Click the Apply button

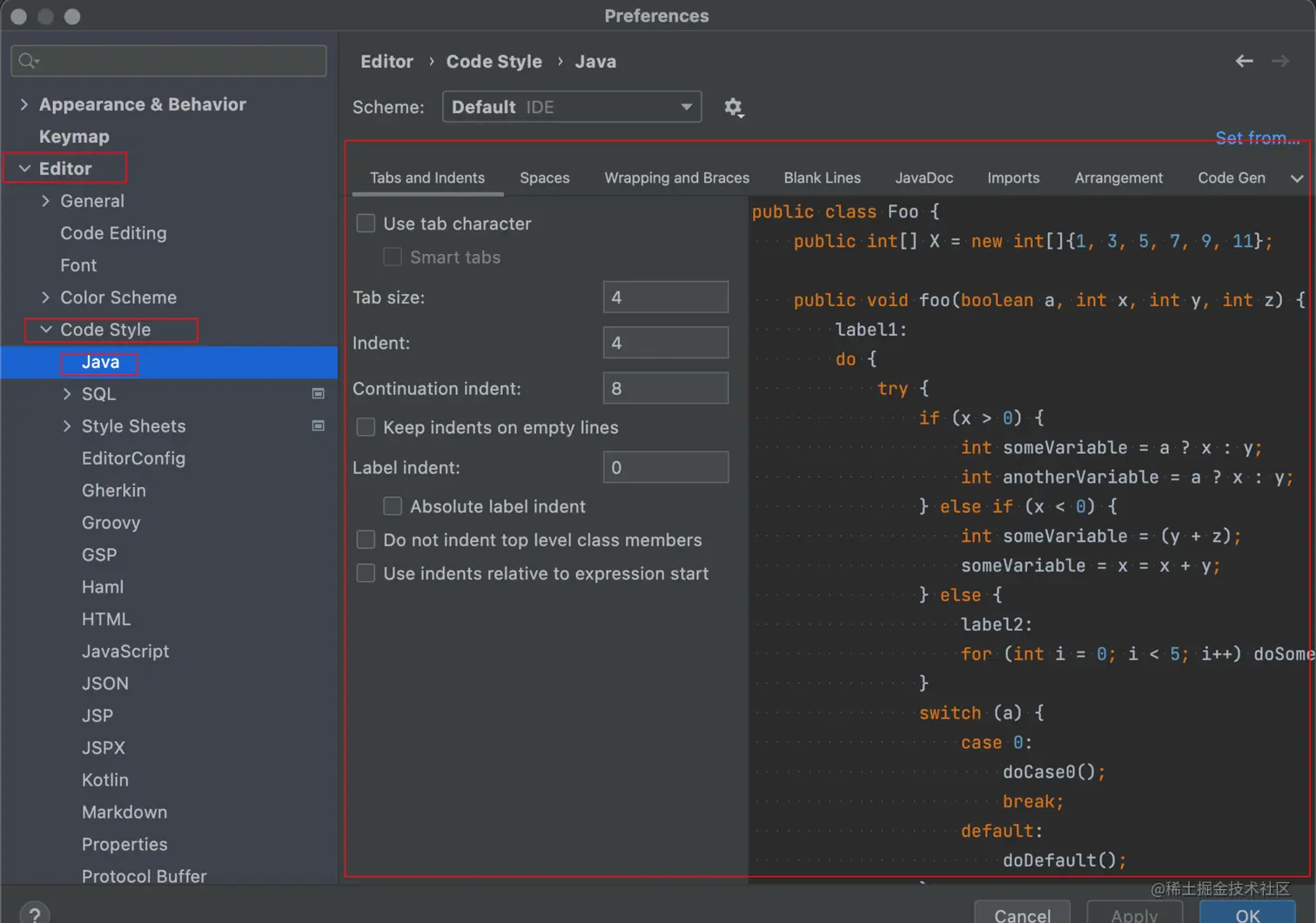tap(1134, 913)
